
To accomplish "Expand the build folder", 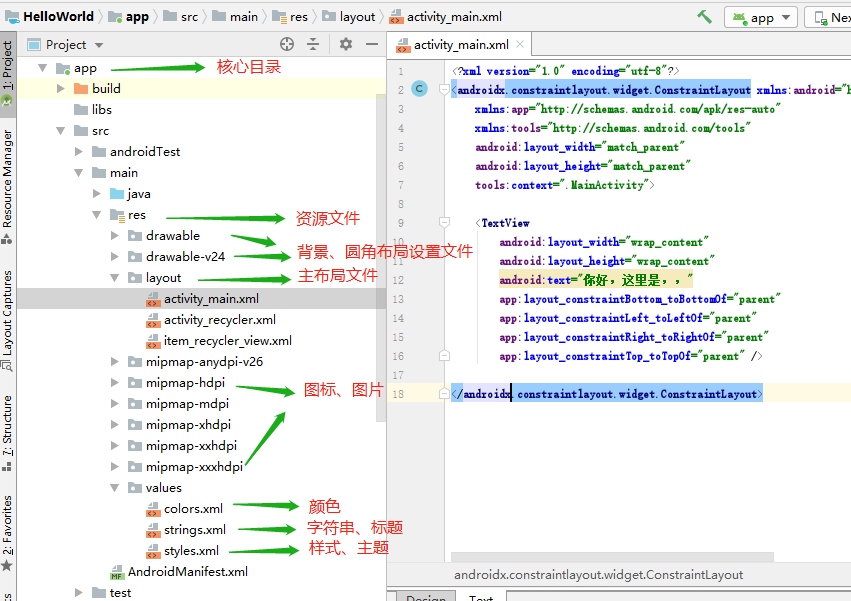I will tap(60, 88).
